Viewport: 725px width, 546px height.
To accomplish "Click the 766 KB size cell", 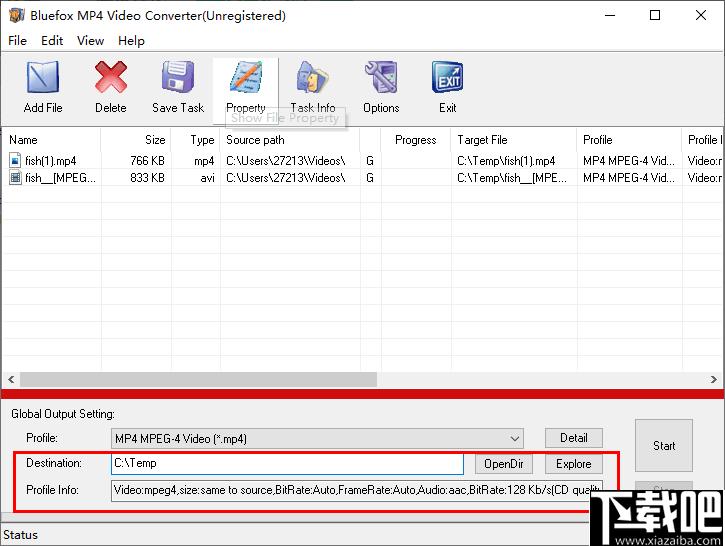I will coord(147,161).
